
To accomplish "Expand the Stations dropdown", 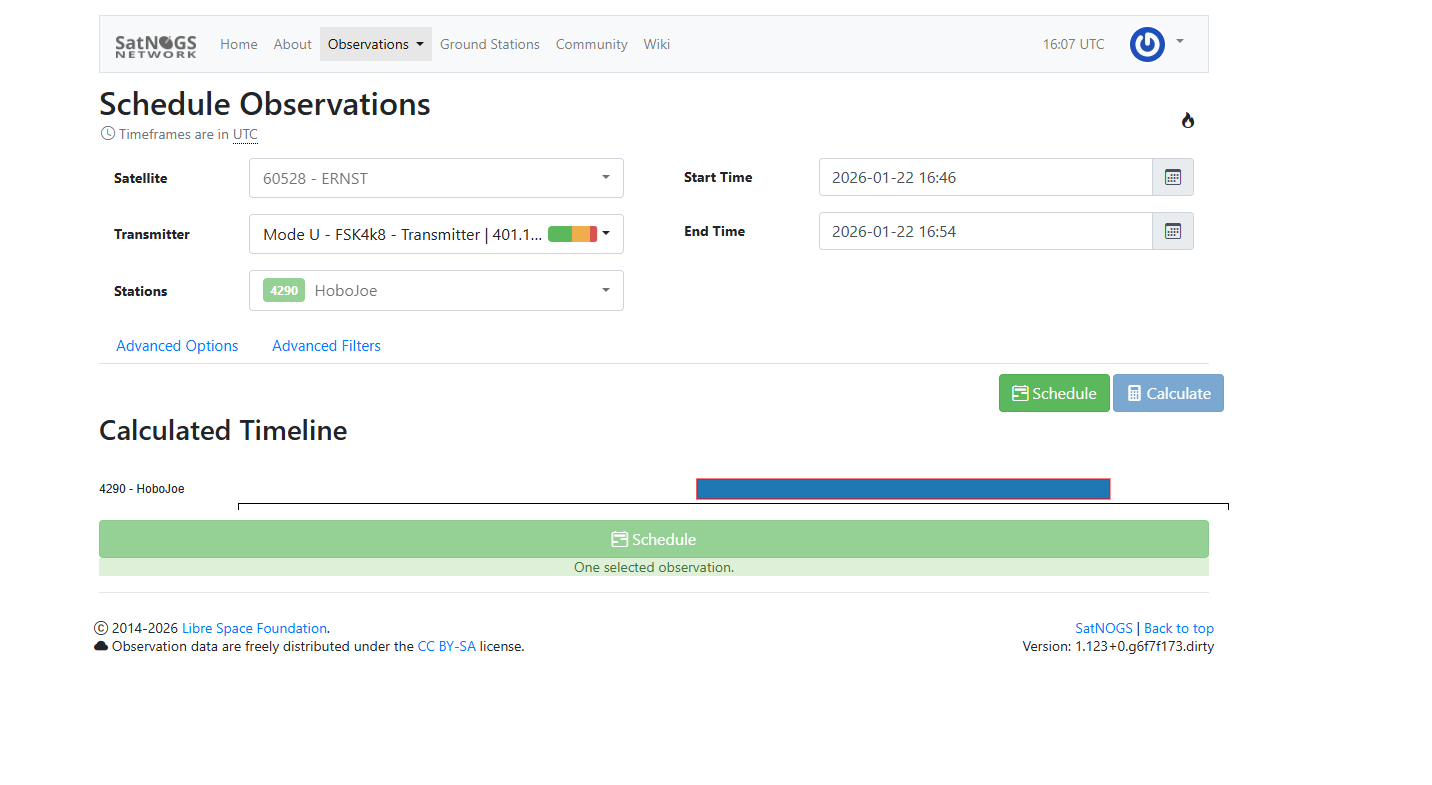I will point(436,291).
